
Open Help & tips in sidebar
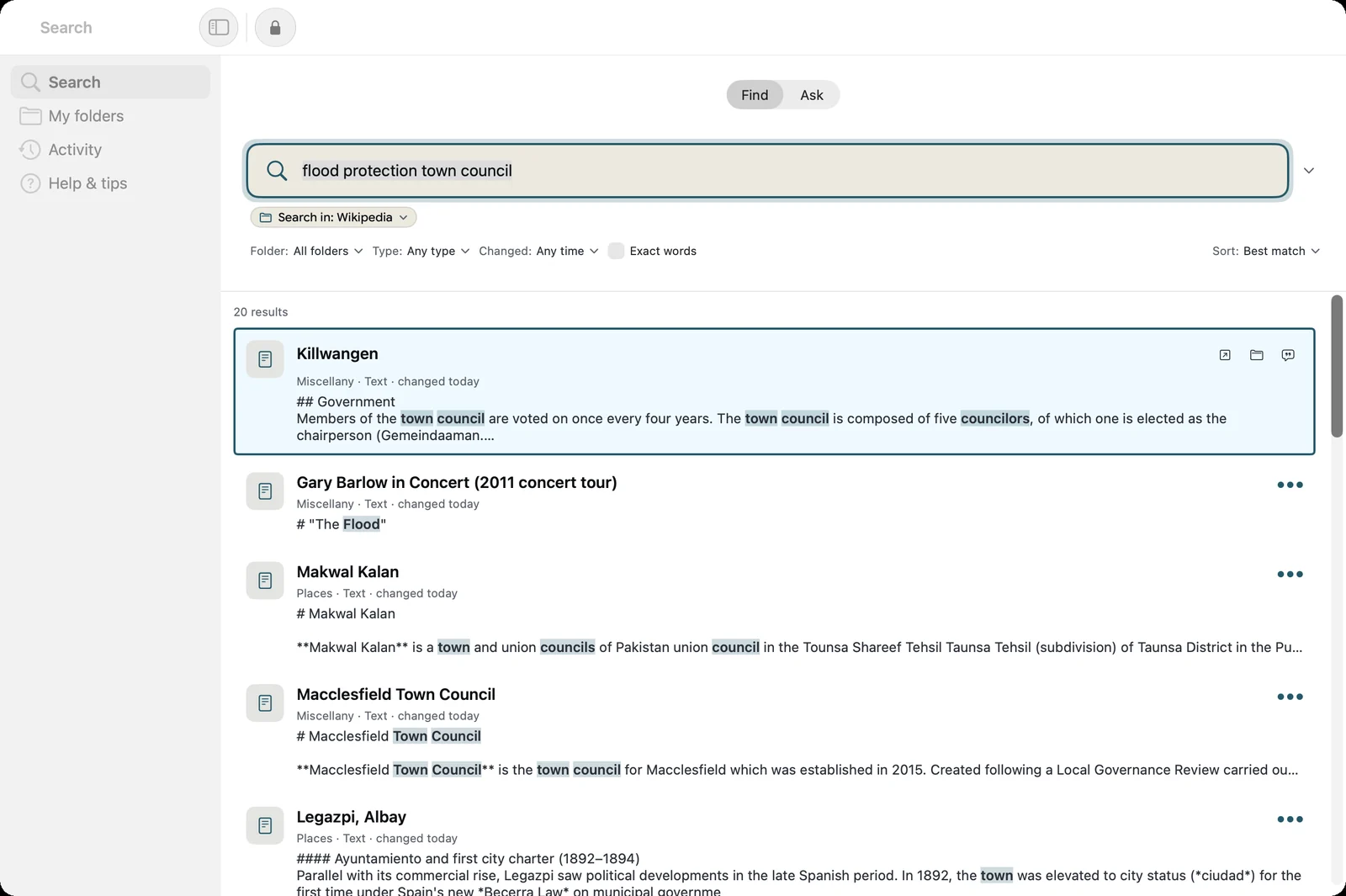(110, 183)
